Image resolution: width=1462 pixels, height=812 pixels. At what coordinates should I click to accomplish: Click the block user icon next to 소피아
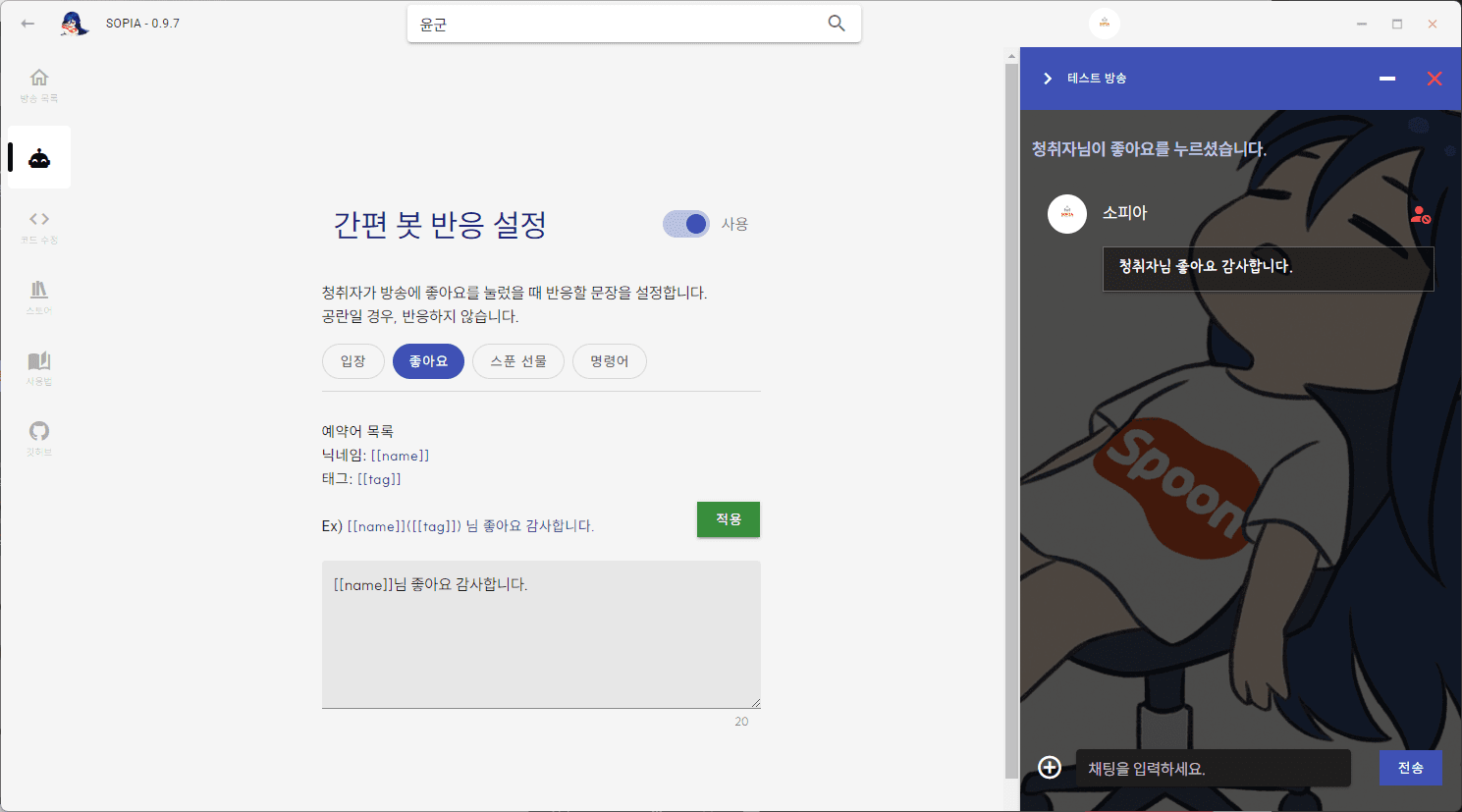(x=1420, y=214)
